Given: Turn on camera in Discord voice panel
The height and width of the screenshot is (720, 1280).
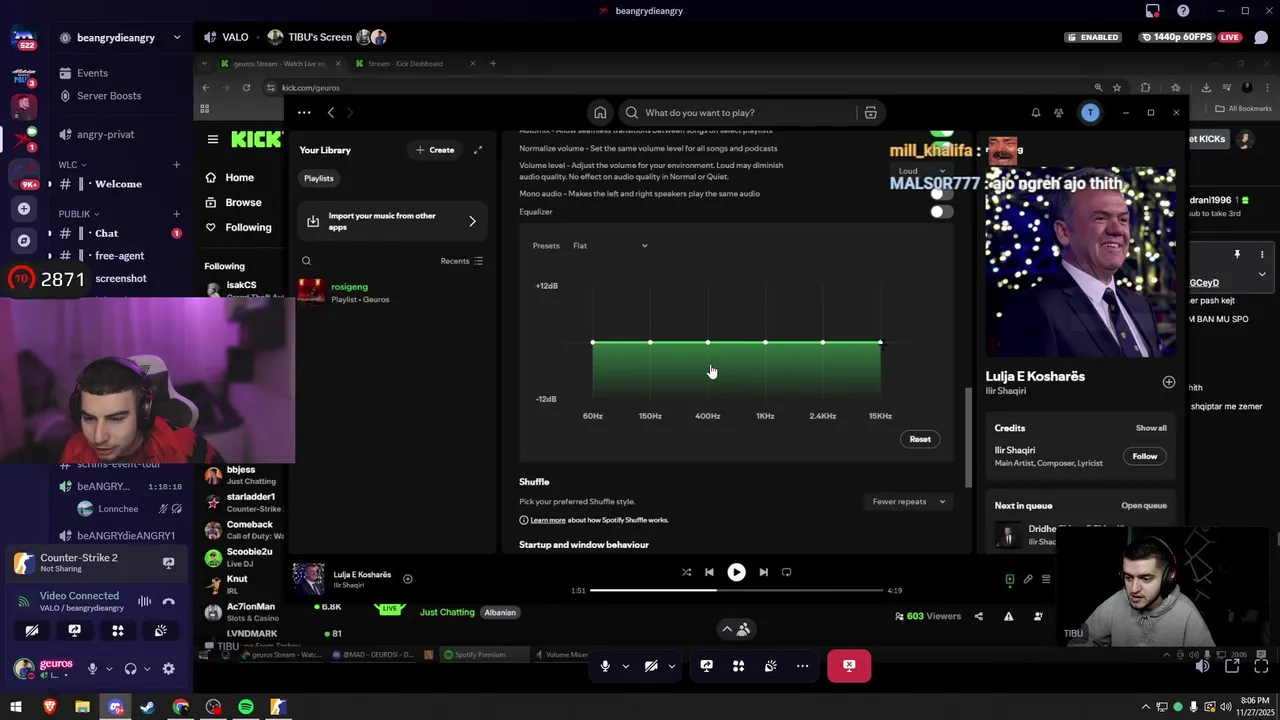Looking at the screenshot, I should click(x=32, y=631).
